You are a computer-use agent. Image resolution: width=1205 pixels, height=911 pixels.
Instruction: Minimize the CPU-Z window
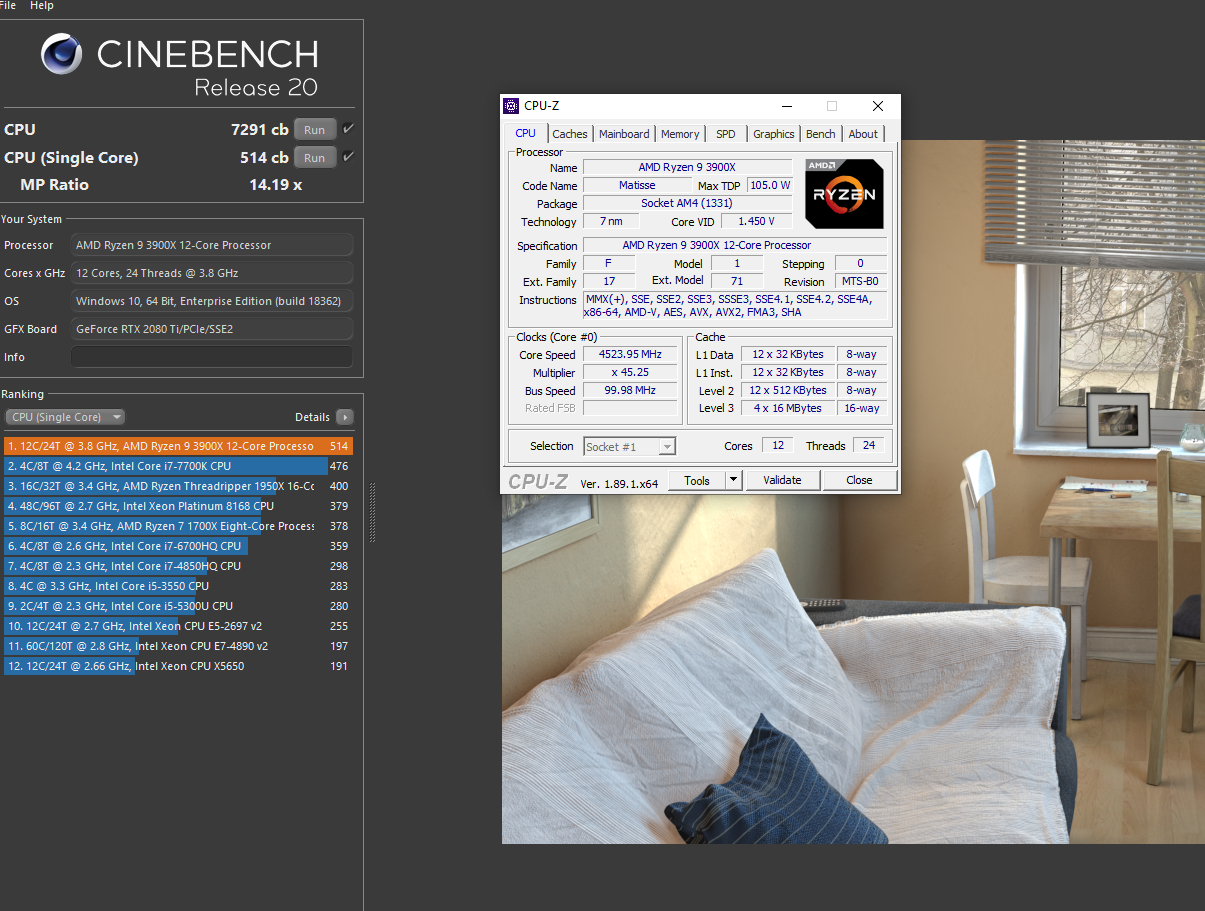785,106
